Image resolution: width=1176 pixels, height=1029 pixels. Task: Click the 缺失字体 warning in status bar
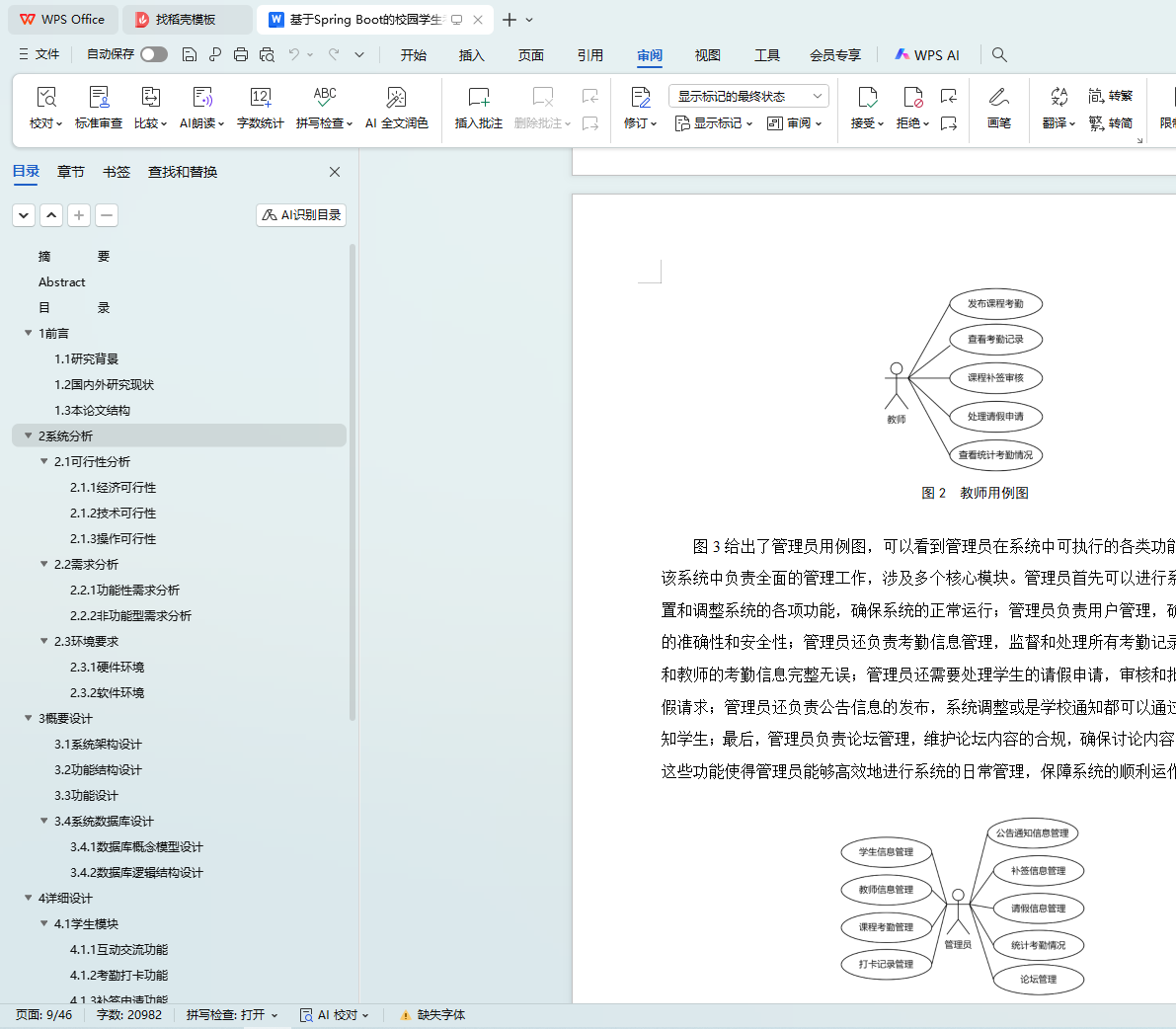(432, 1015)
